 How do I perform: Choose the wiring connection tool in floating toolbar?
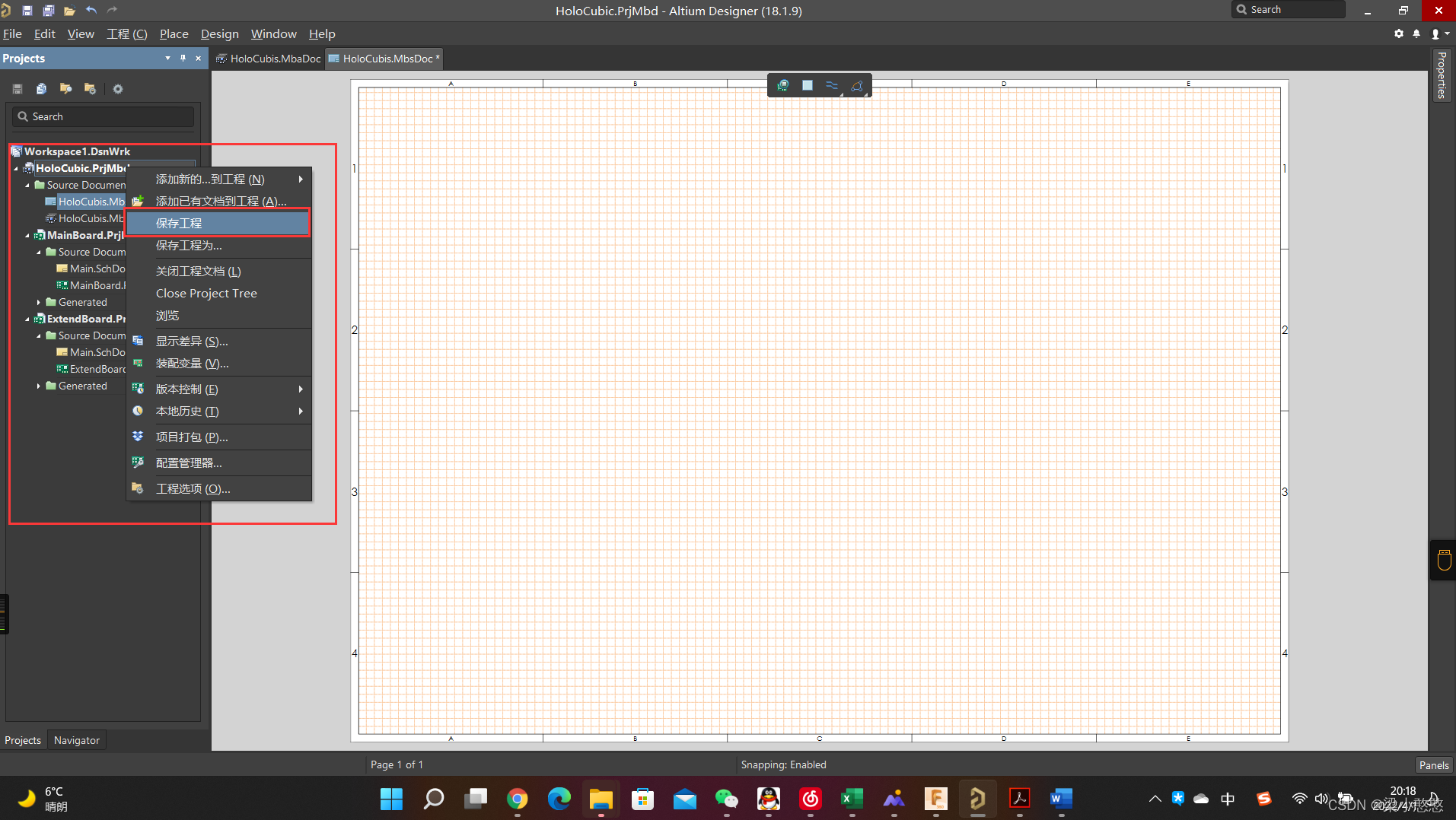(832, 86)
